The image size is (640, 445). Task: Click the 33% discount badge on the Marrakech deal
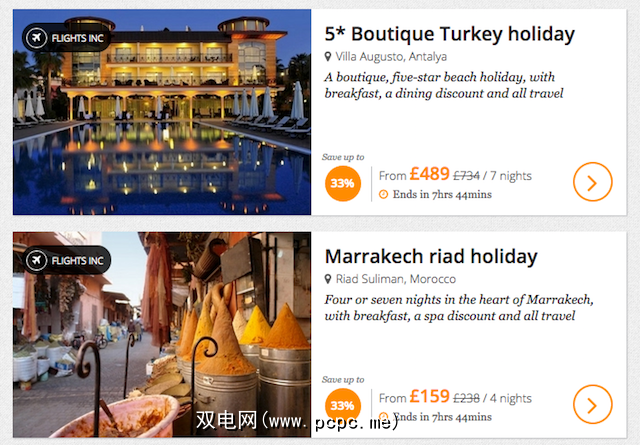pyautogui.click(x=342, y=405)
